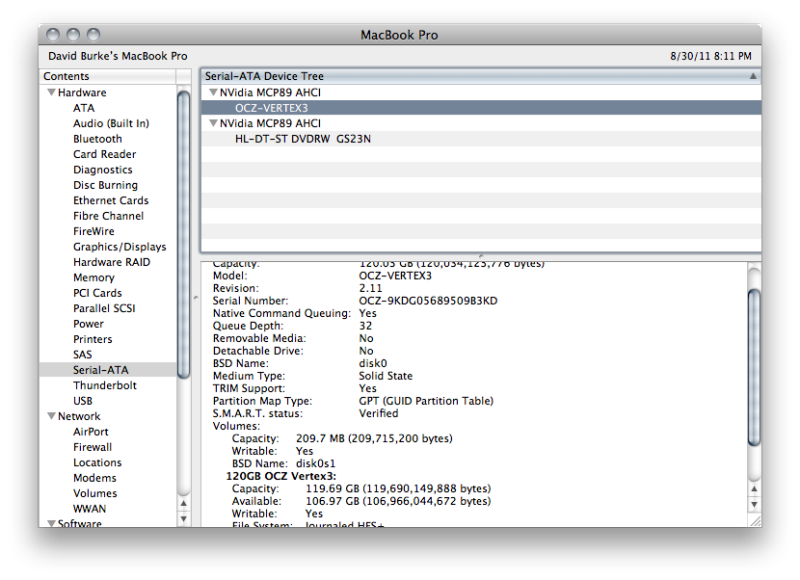Screen dimensions: 800x580
Task: Collapse the Network section triangle
Action: pos(51,416)
